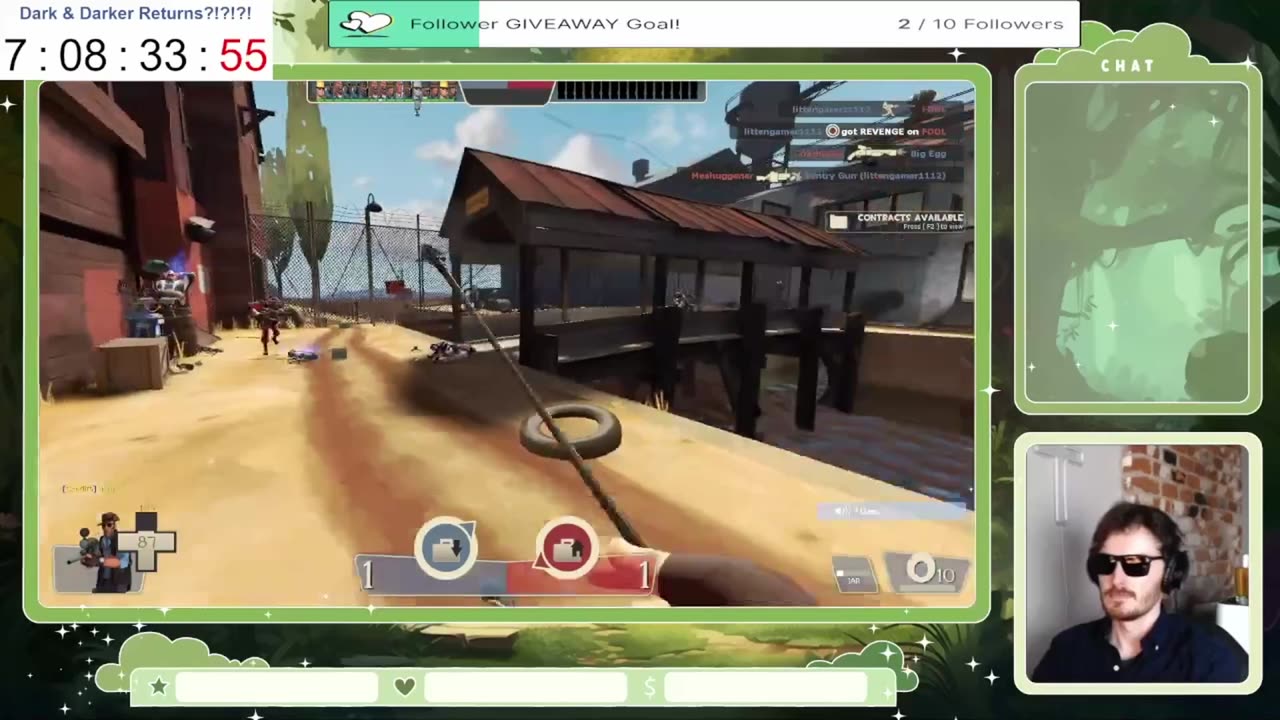The height and width of the screenshot is (720, 1280).
Task: Click the 'Big Egg' name in the kill feed
Action: coord(928,153)
